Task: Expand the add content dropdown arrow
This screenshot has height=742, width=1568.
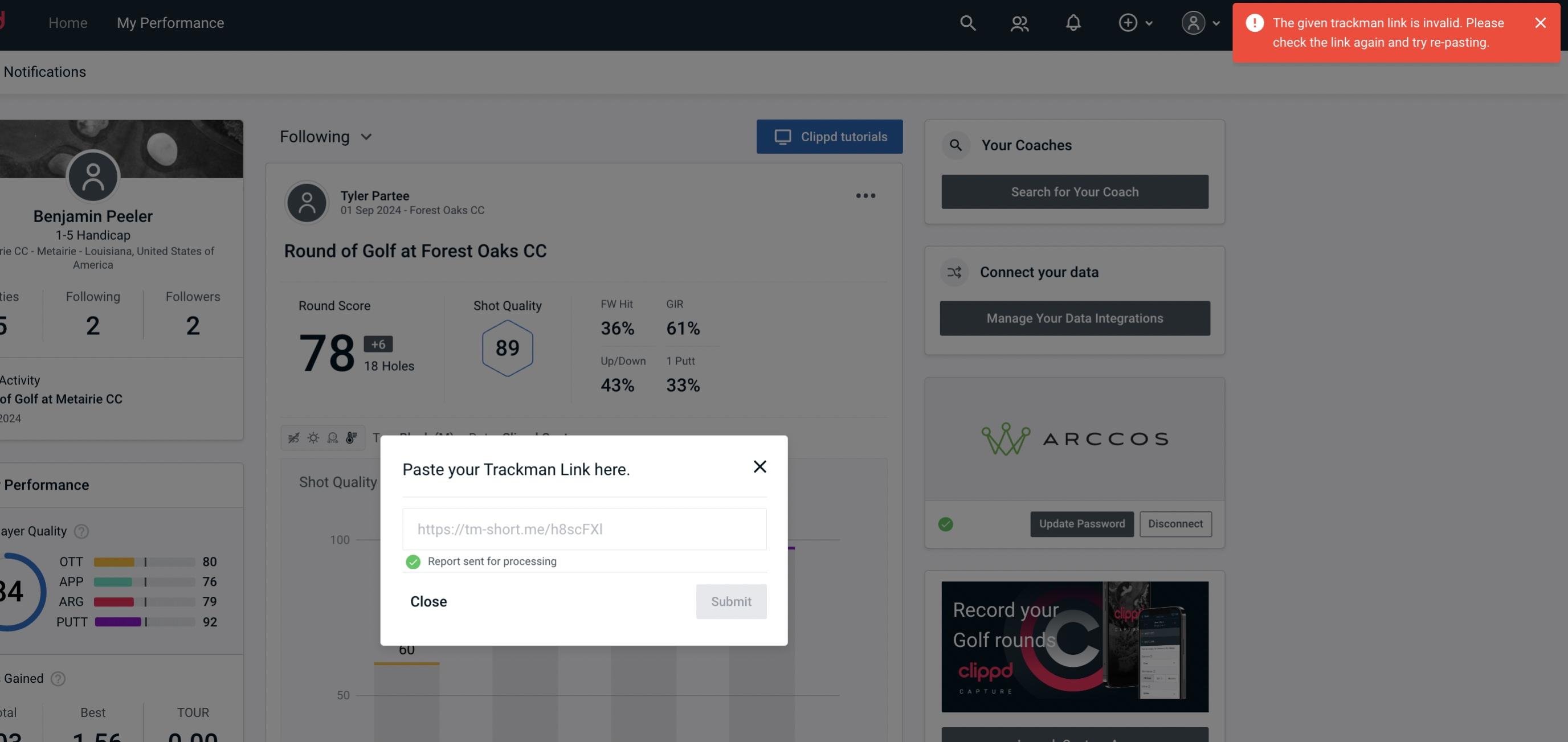Action: pos(1148,22)
